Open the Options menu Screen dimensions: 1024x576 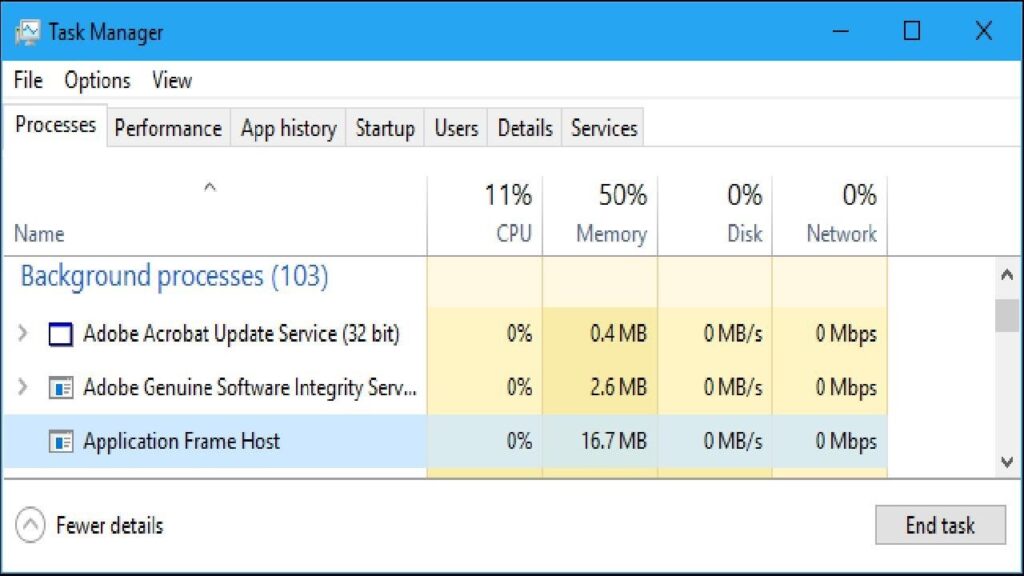tap(96, 80)
